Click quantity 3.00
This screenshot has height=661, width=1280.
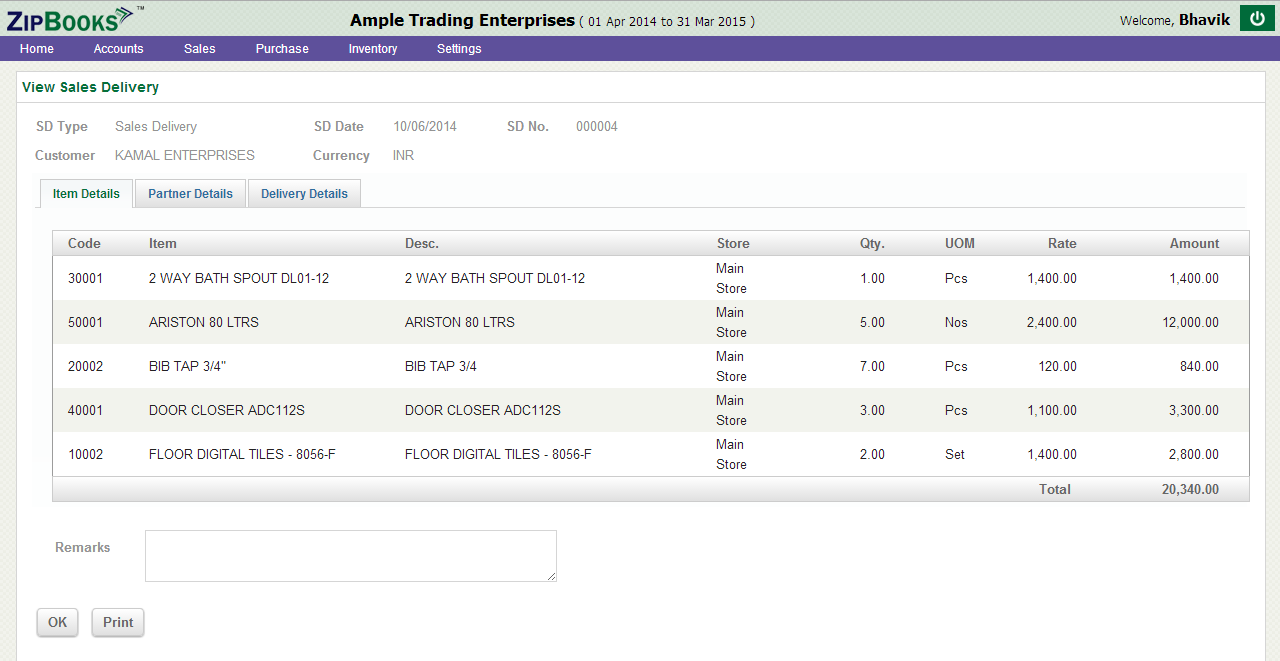(x=873, y=411)
